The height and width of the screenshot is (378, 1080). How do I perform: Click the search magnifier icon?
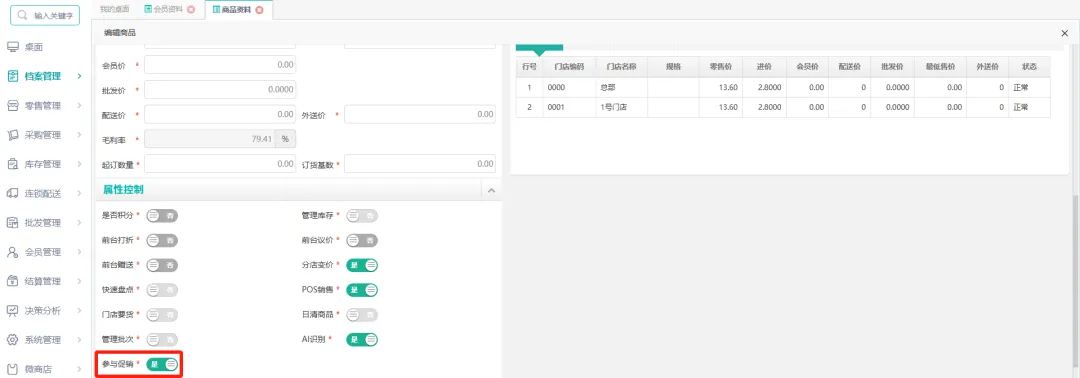click(23, 14)
